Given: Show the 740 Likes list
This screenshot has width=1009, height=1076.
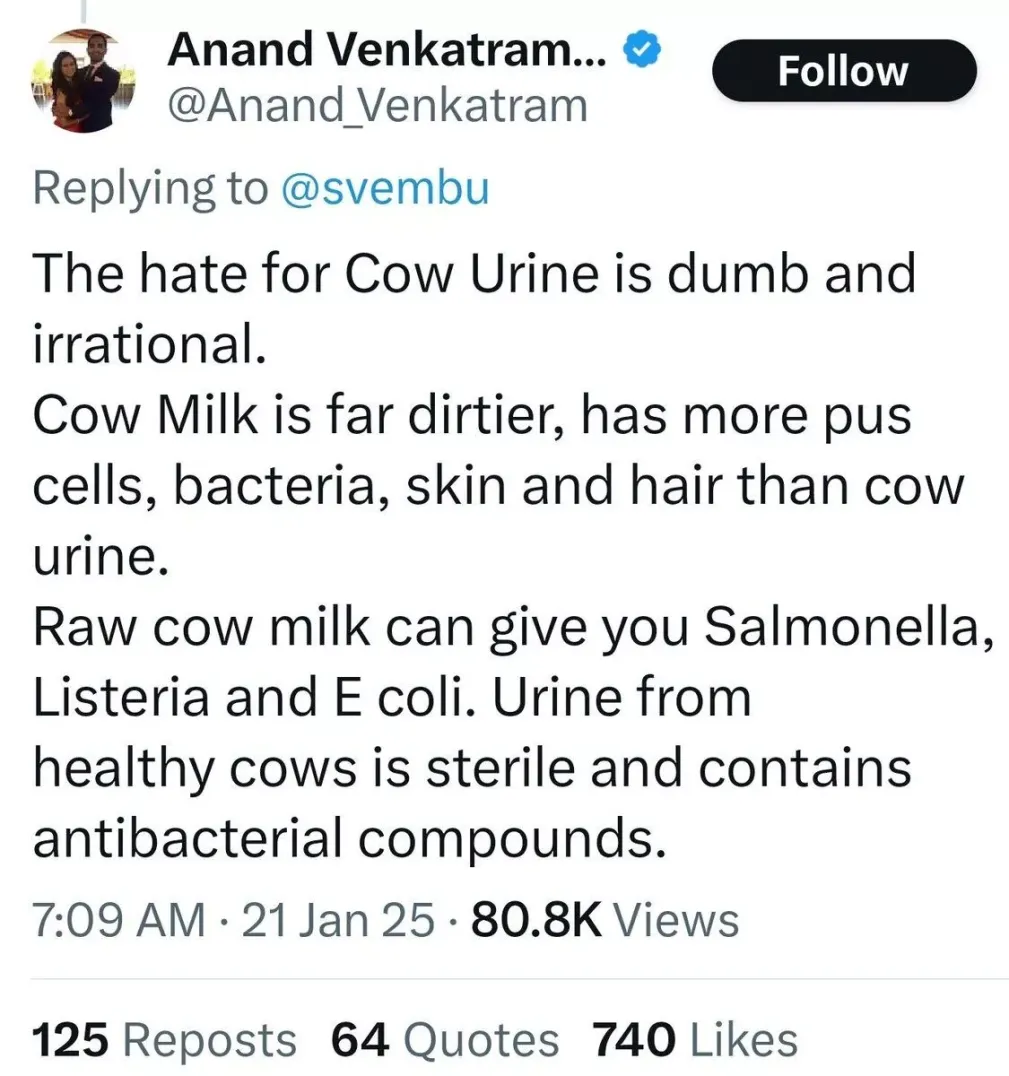Looking at the screenshot, I should (695, 1040).
